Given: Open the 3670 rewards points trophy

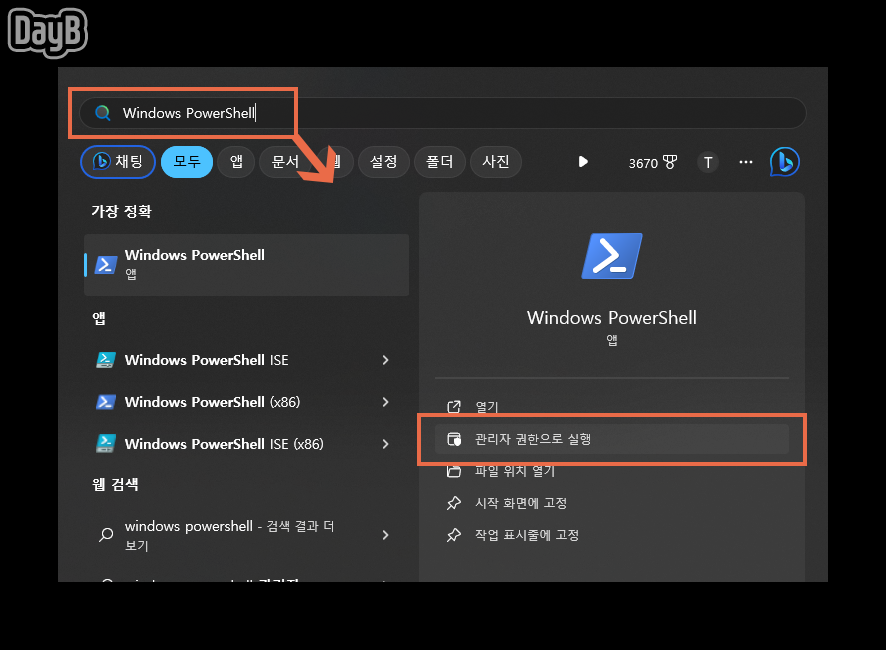Looking at the screenshot, I should pyautogui.click(x=653, y=163).
